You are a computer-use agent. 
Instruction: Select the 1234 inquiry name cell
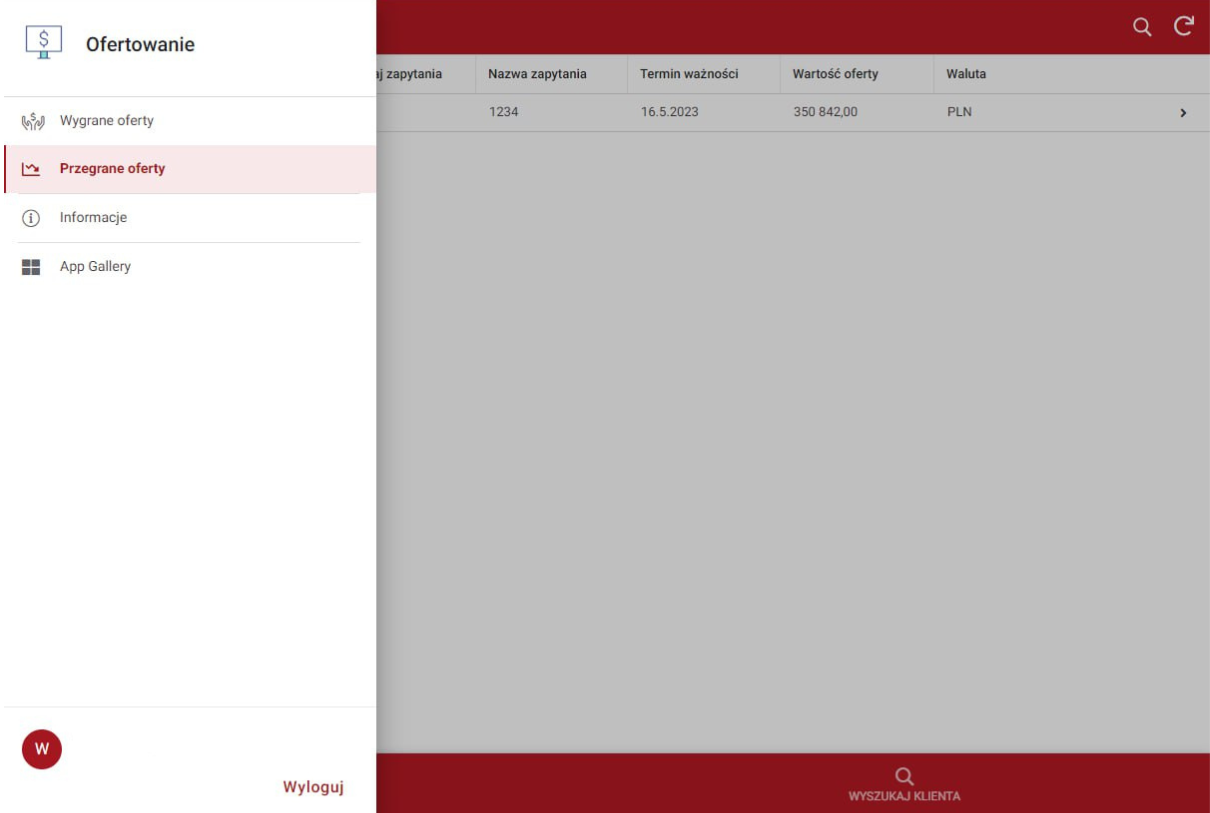pos(504,112)
